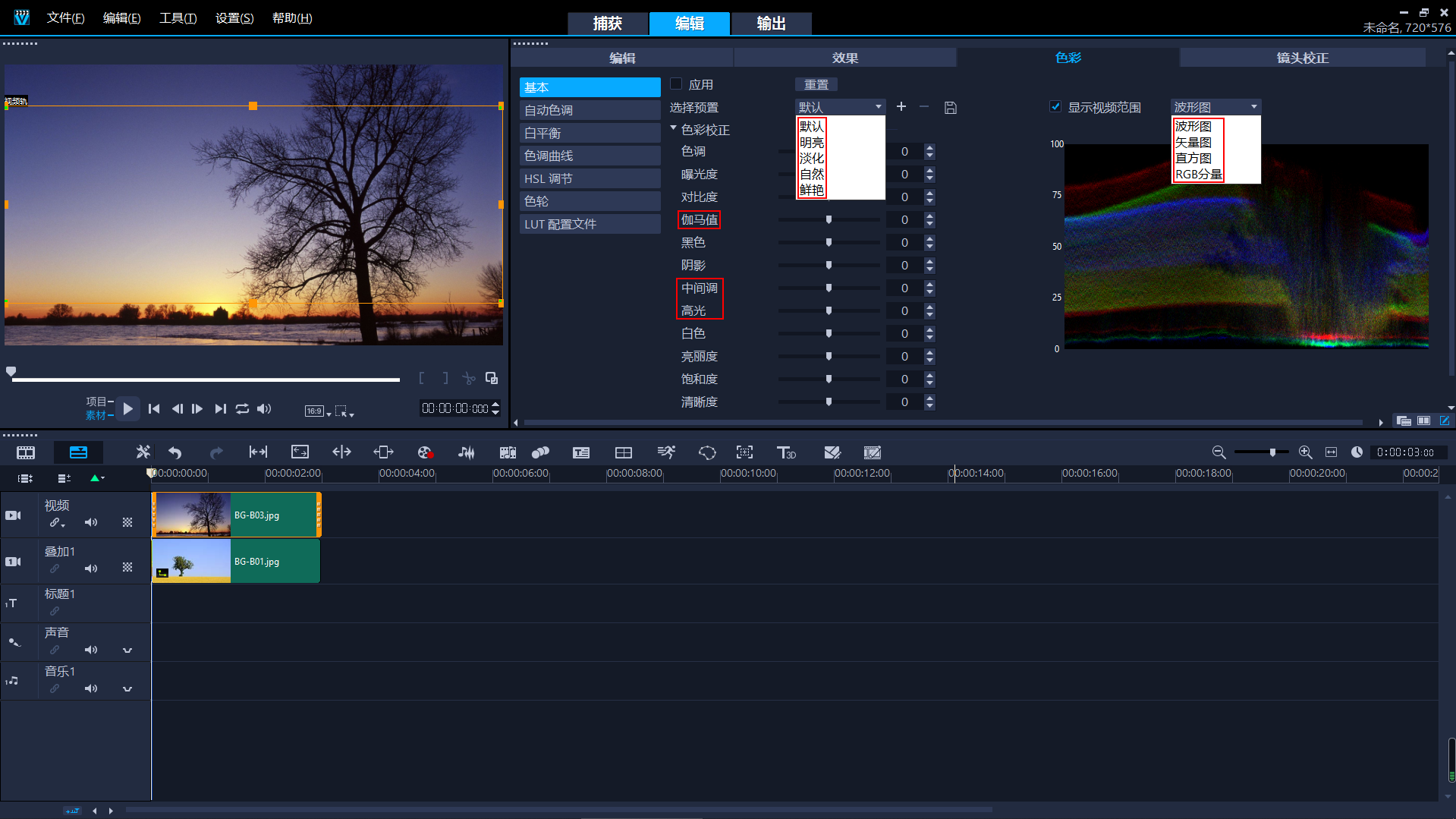Image resolution: width=1456 pixels, height=819 pixels.
Task: Expand the 音乐1 track options
Action: coord(127,689)
